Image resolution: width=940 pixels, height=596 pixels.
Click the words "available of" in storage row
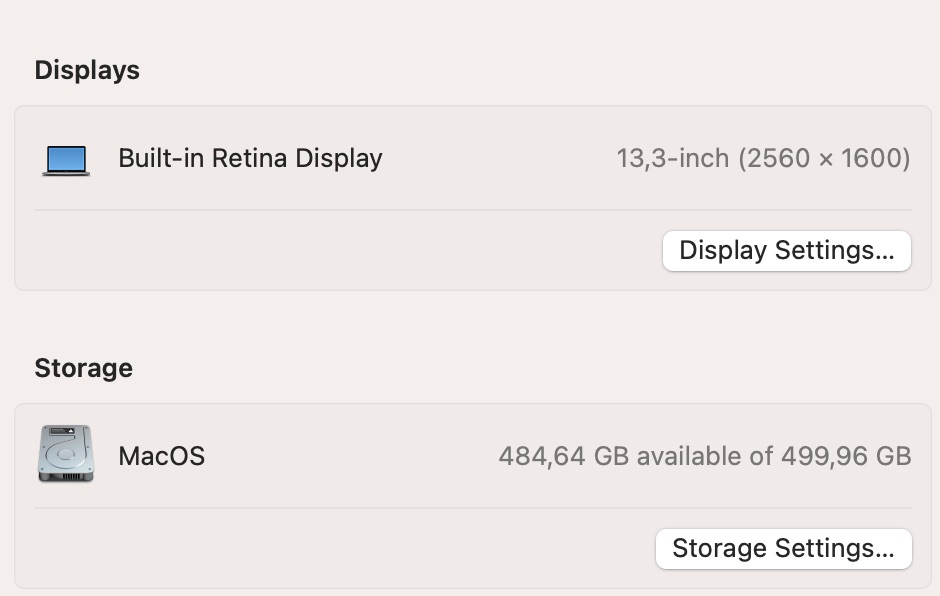tap(705, 456)
